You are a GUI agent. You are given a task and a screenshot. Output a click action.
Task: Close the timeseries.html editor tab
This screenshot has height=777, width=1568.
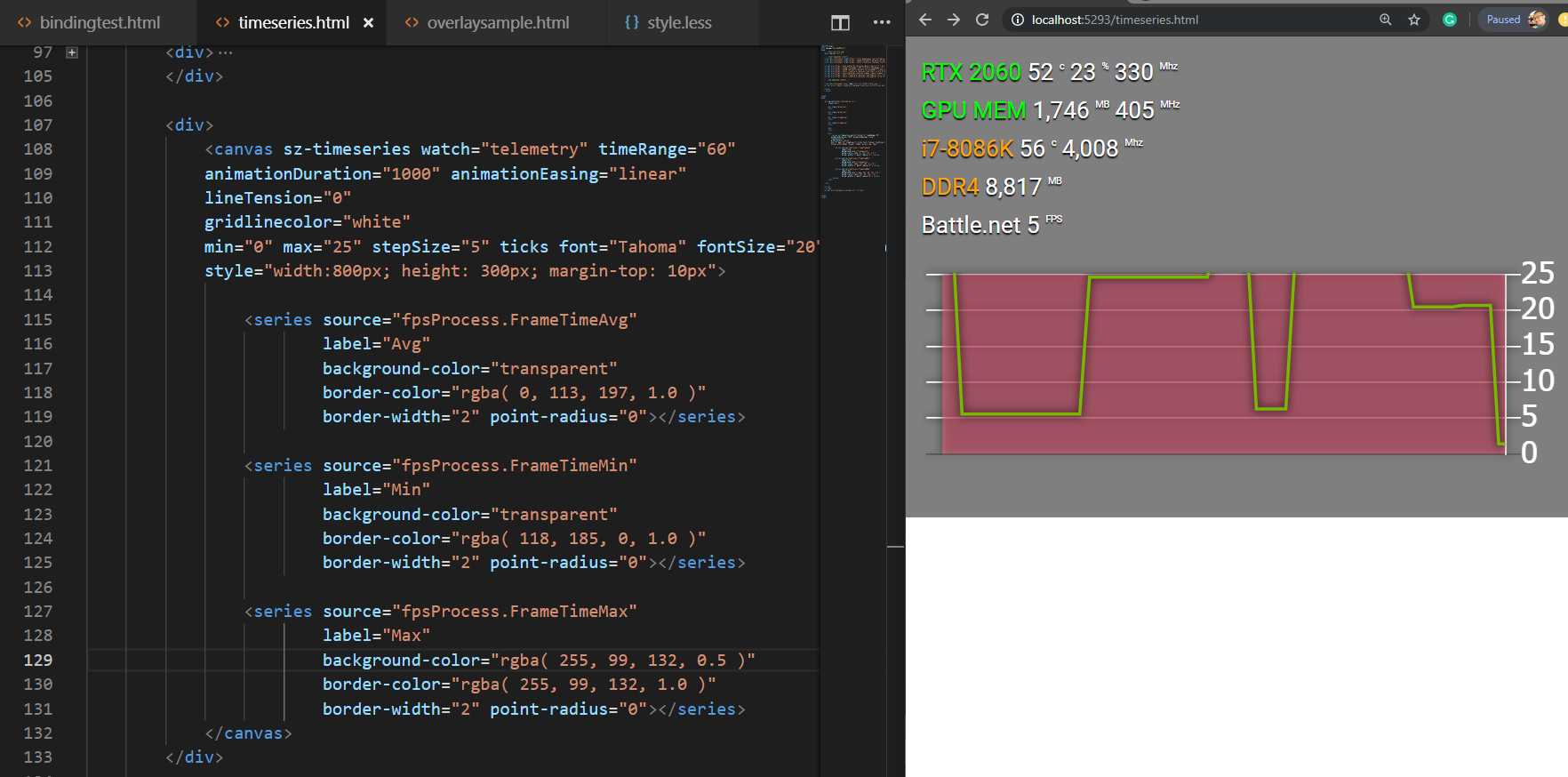pos(368,22)
